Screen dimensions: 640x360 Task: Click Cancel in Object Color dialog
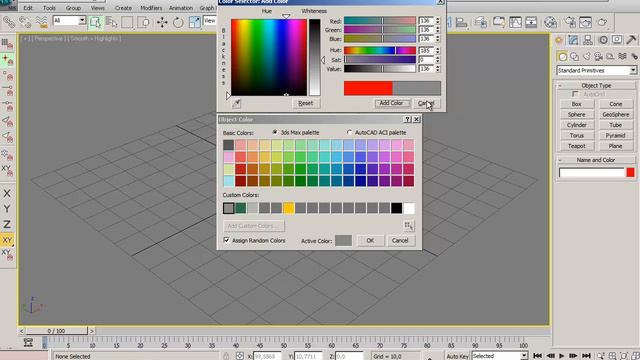(x=400, y=240)
